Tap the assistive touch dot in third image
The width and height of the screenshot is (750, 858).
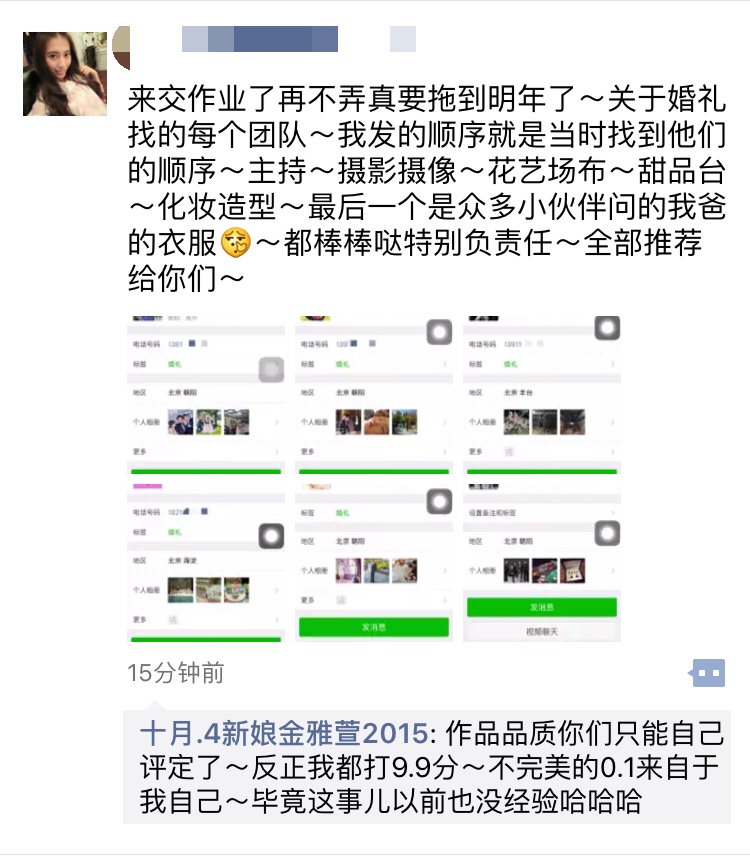tap(607, 328)
